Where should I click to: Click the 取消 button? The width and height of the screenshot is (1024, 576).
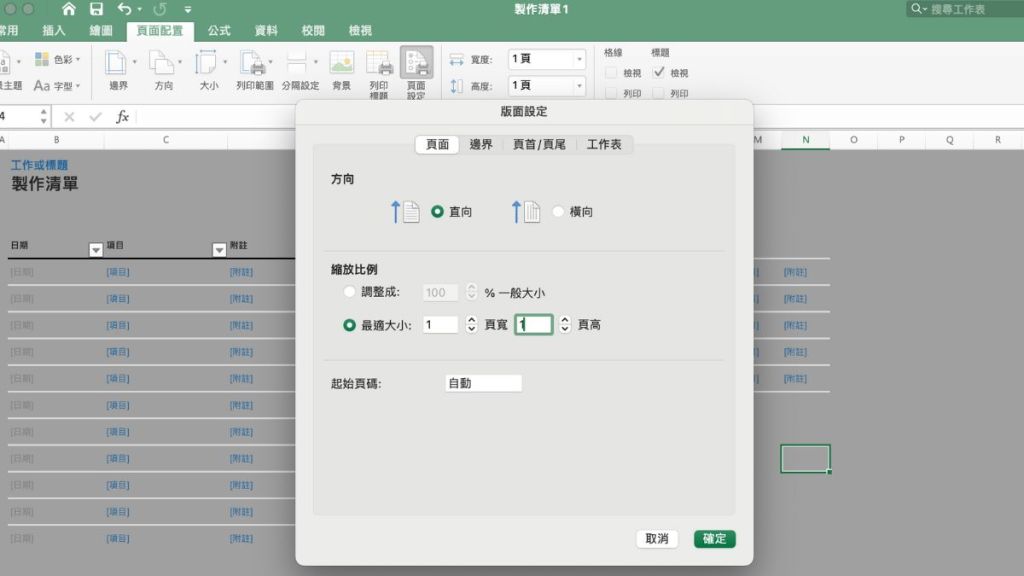pos(657,539)
